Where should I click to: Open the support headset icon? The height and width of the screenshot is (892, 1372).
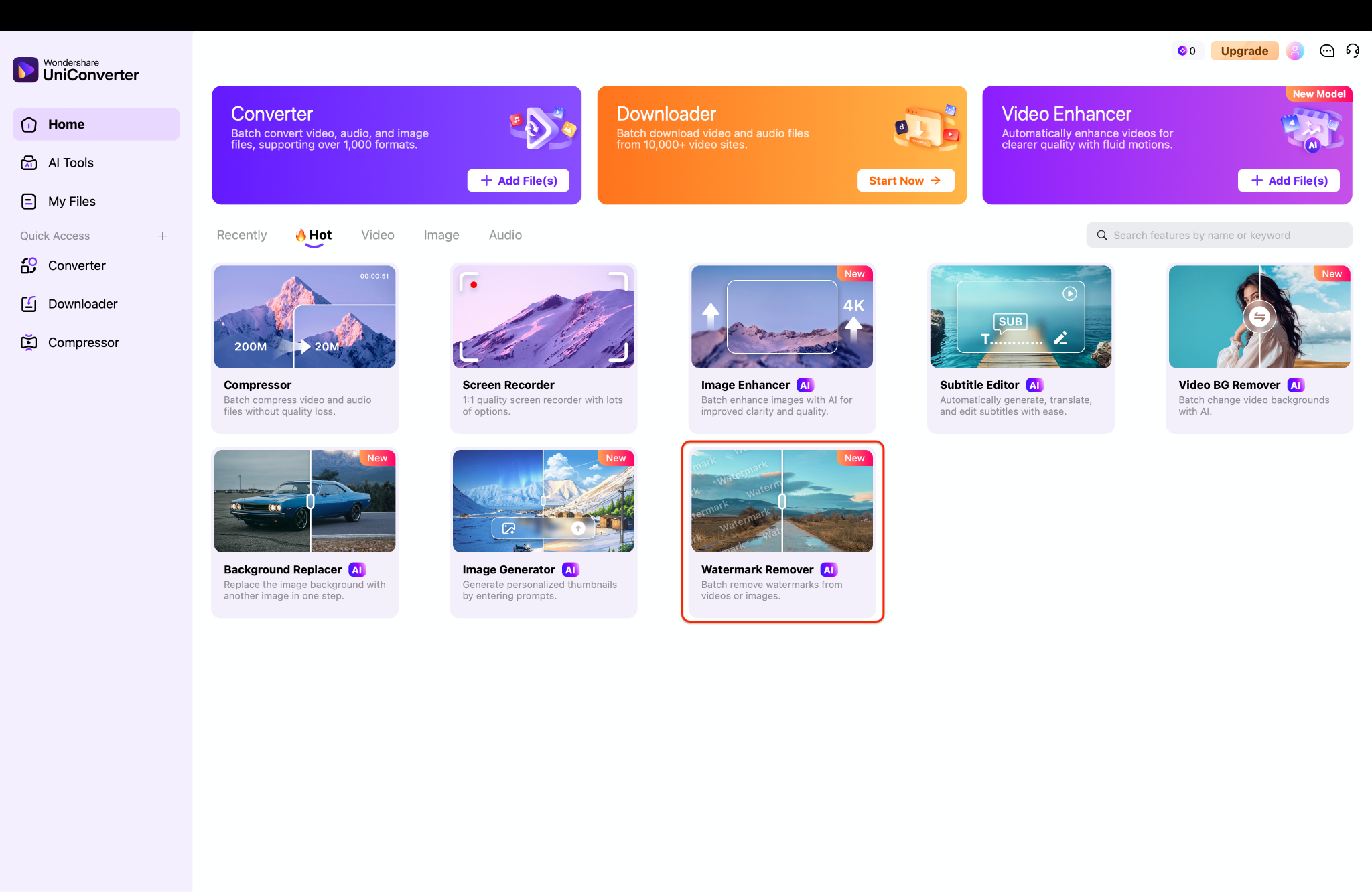[1353, 51]
